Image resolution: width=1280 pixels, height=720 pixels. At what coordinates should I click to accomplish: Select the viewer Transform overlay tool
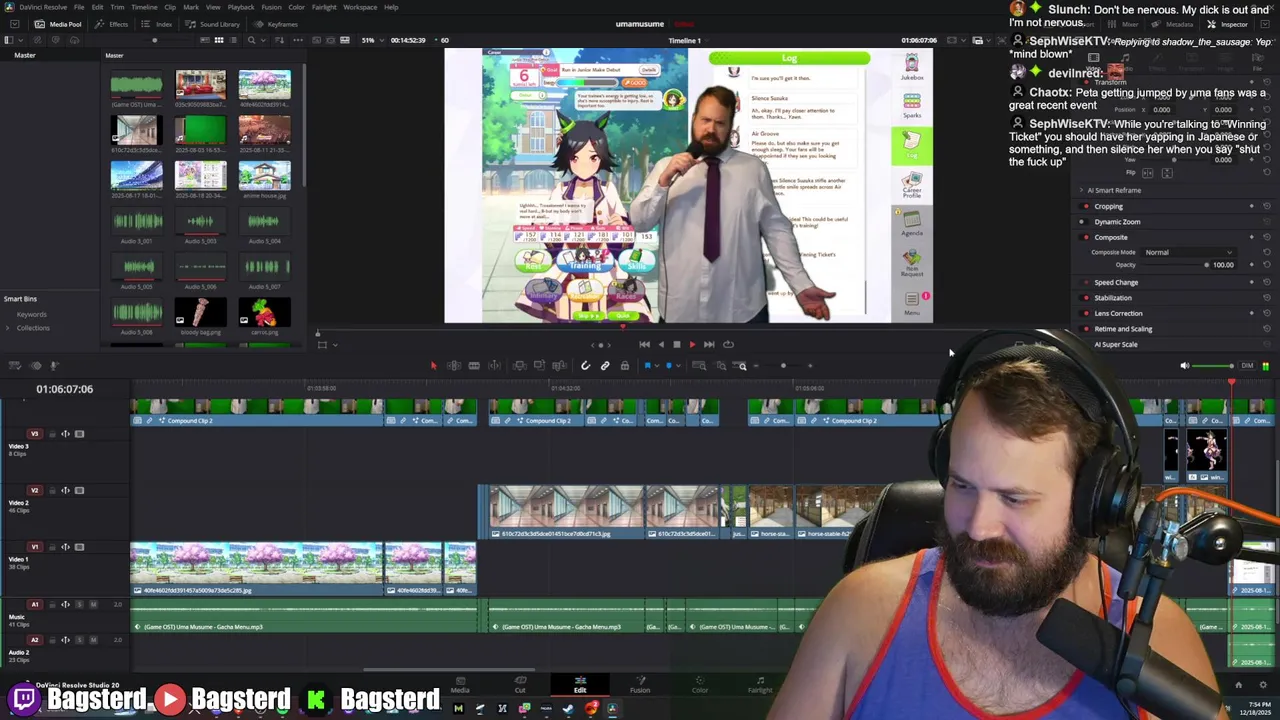pos(322,345)
